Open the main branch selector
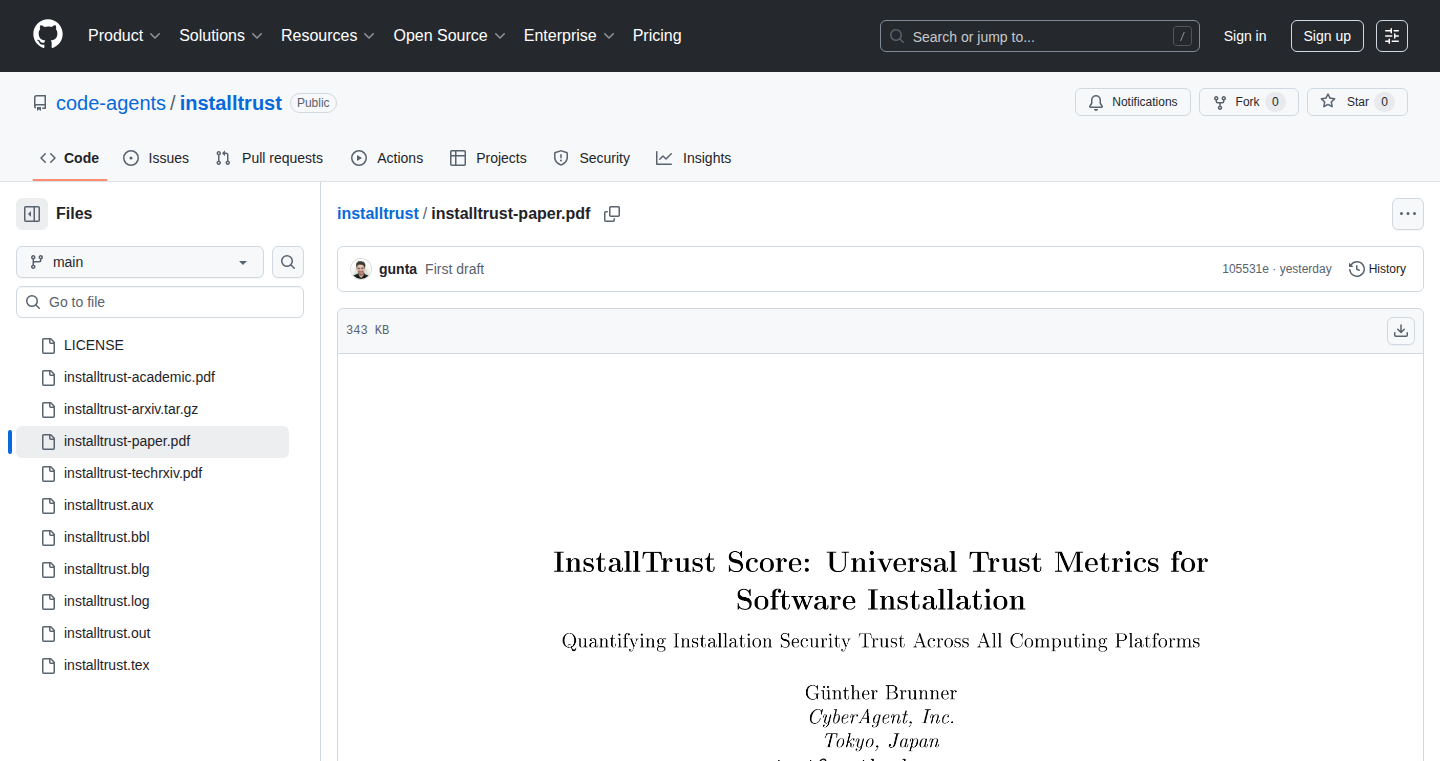1440x761 pixels. click(x=140, y=262)
